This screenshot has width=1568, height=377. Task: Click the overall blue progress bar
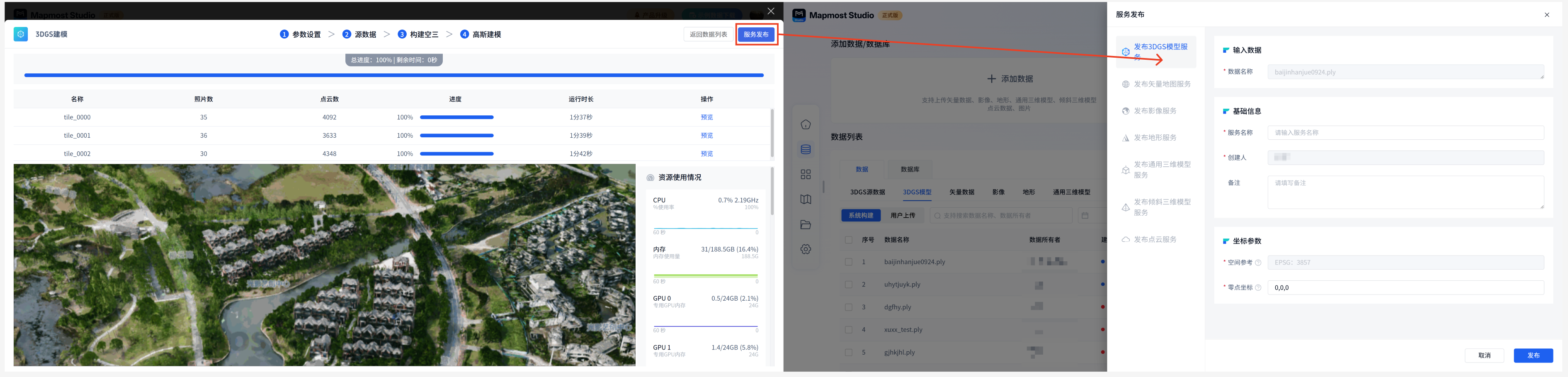click(x=393, y=75)
